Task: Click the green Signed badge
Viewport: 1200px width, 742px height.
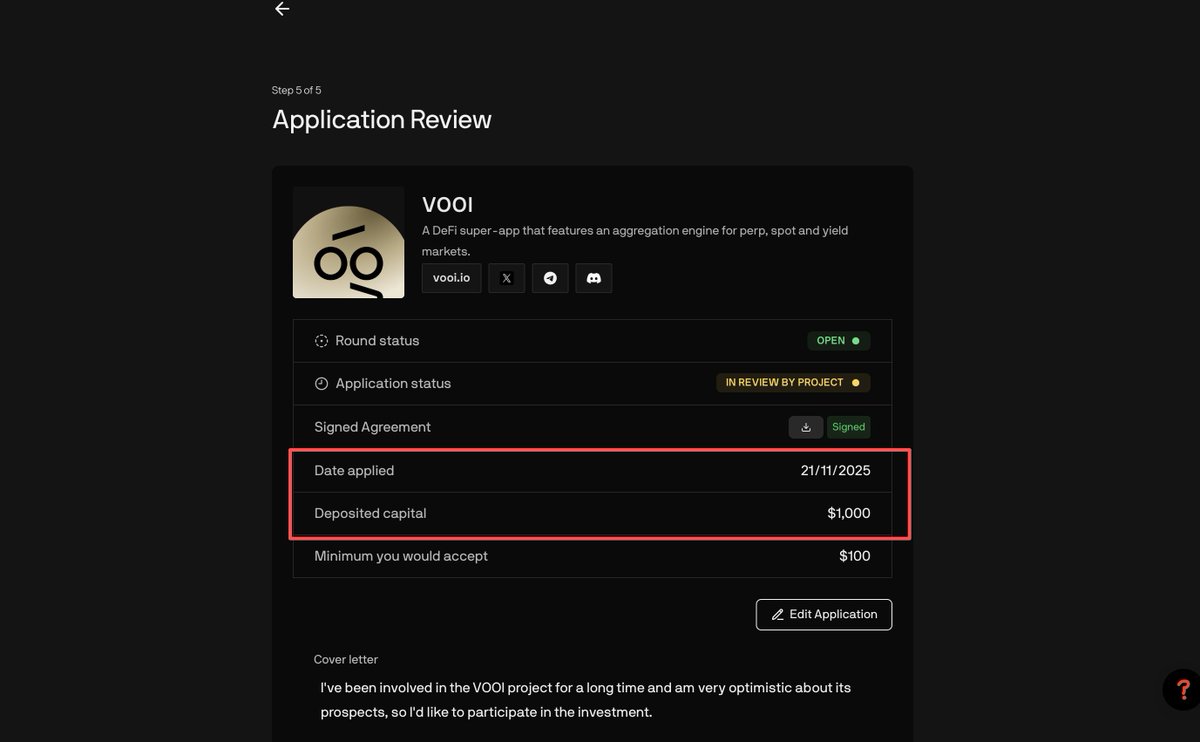Action: 848,427
